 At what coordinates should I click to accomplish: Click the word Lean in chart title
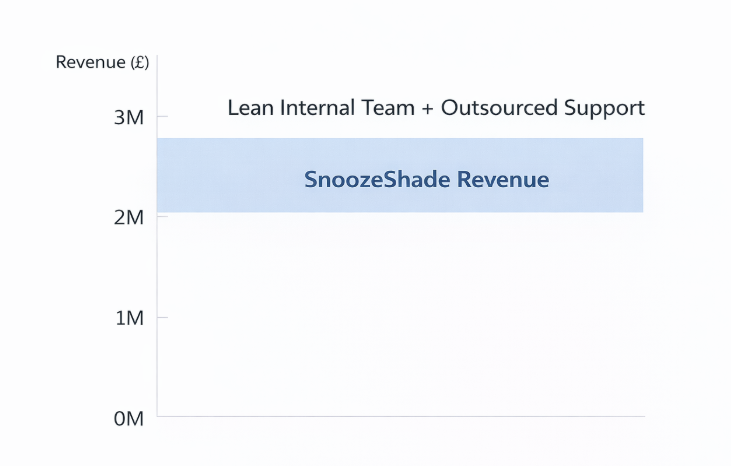click(250, 108)
